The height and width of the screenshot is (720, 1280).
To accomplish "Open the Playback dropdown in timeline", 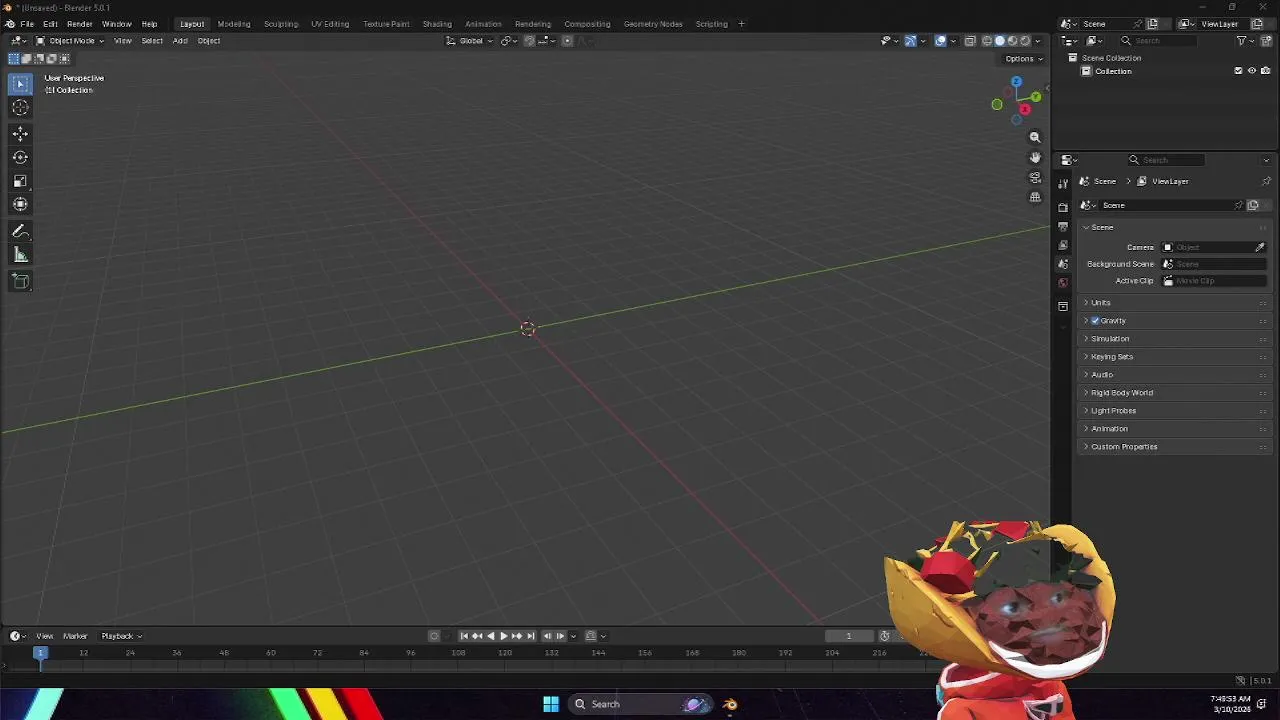I will click(x=121, y=636).
